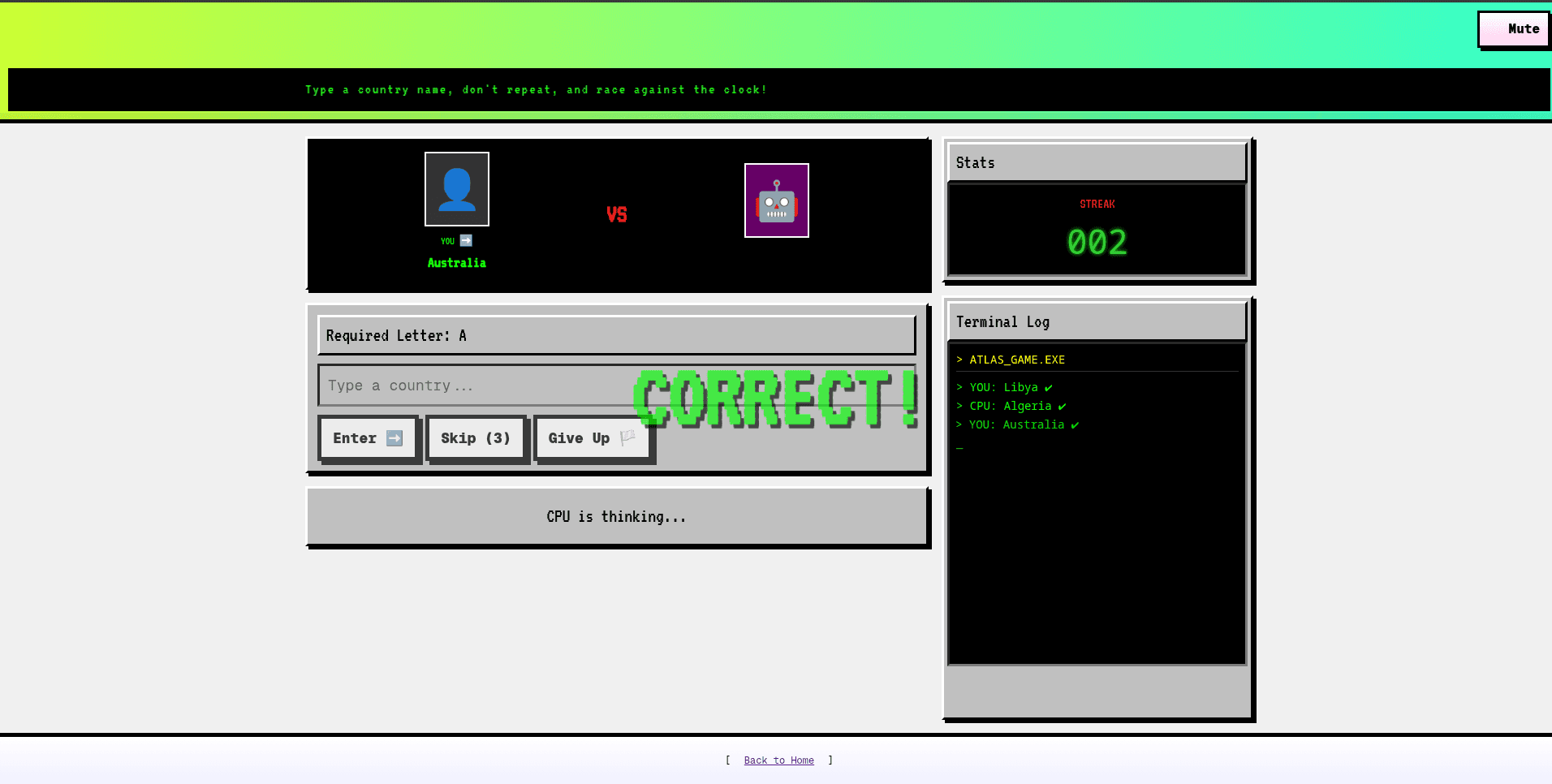Select the Stats panel header
Viewport: 1552px width, 784px height.
[1096, 162]
